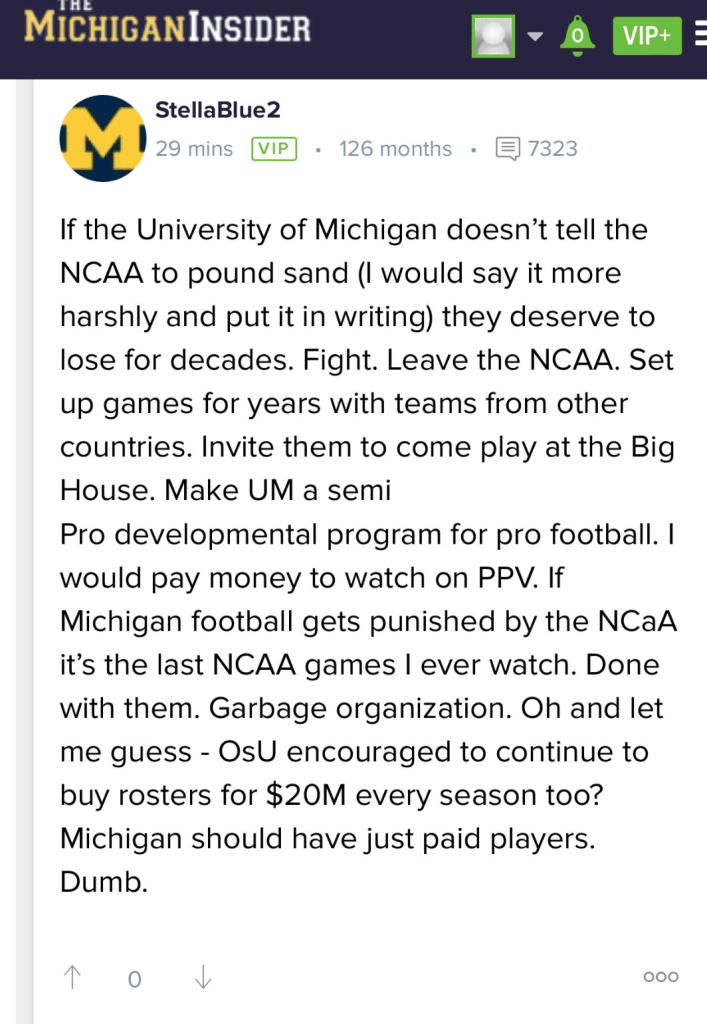Upvote the StellaBlue2 post
Image resolution: width=707 pixels, height=1024 pixels.
[x=73, y=977]
